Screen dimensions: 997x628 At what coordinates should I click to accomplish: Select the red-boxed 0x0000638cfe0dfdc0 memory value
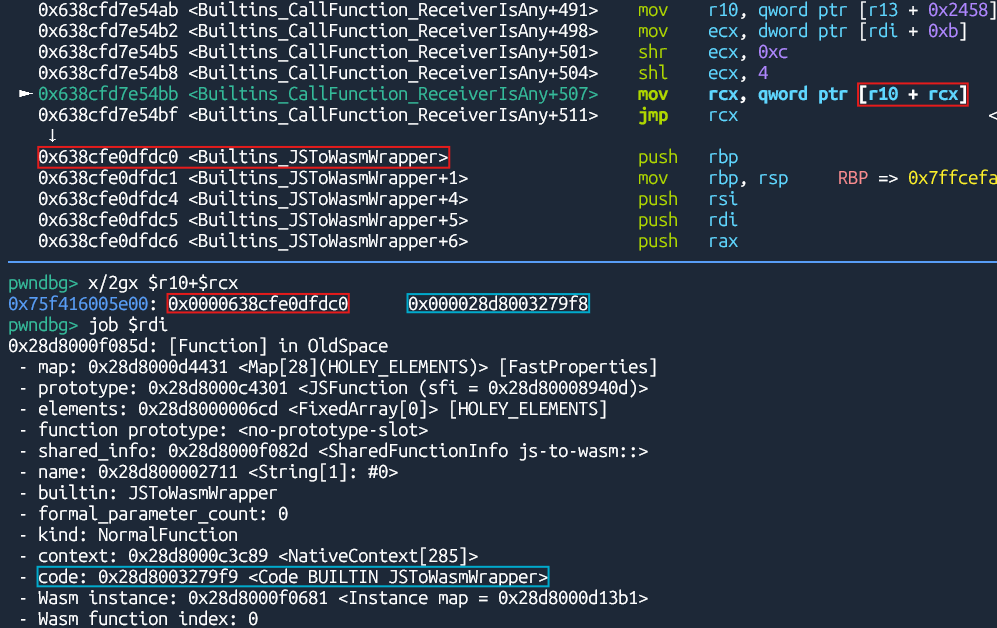258,304
